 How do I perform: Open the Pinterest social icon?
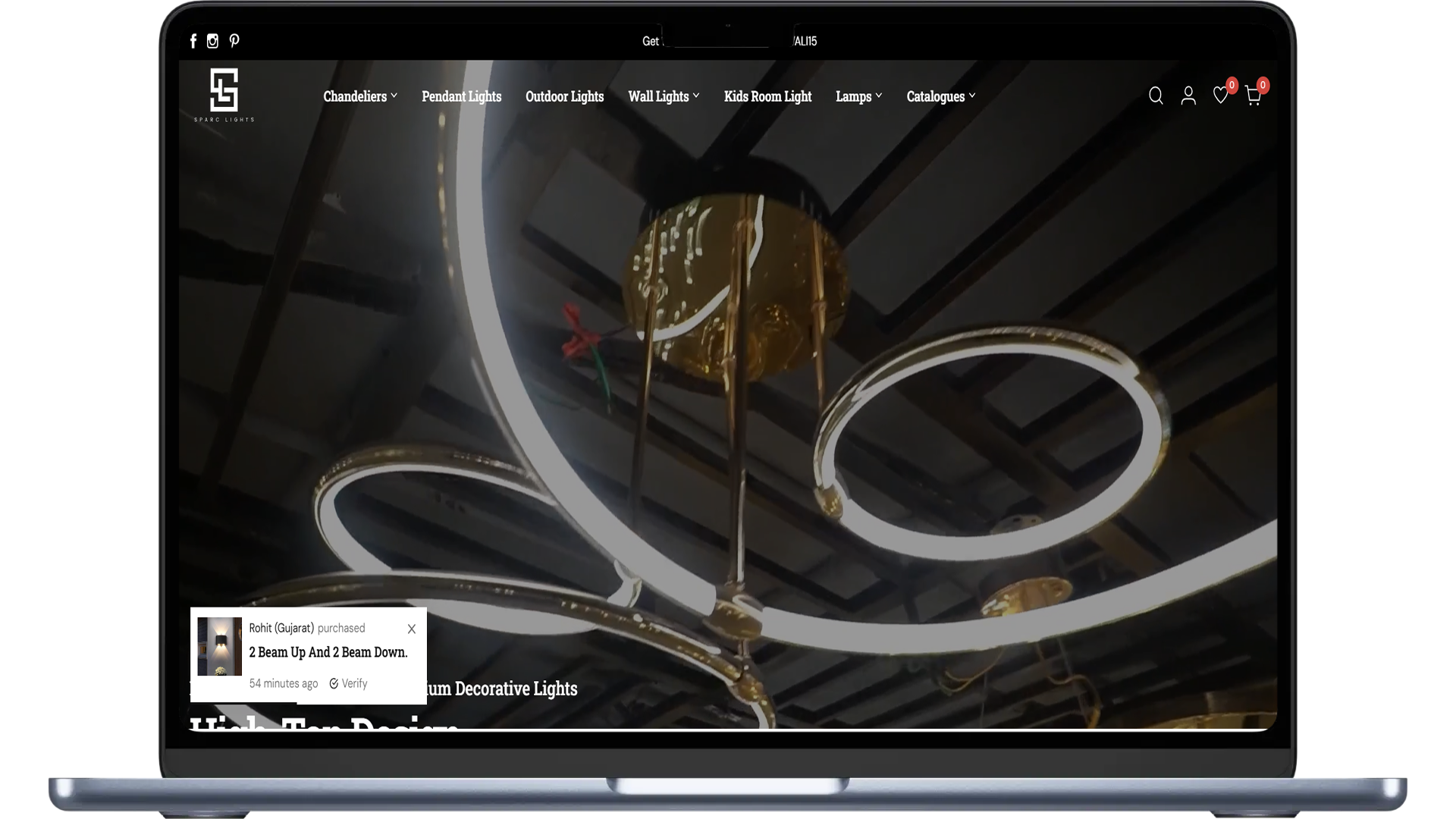(x=234, y=41)
